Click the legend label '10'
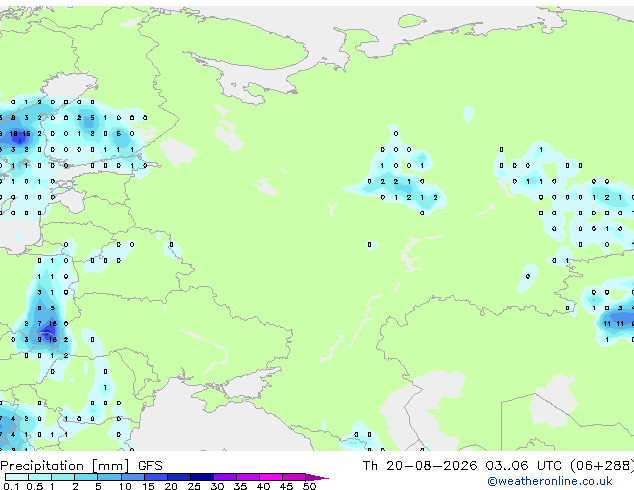The image size is (634, 490). tap(125, 486)
